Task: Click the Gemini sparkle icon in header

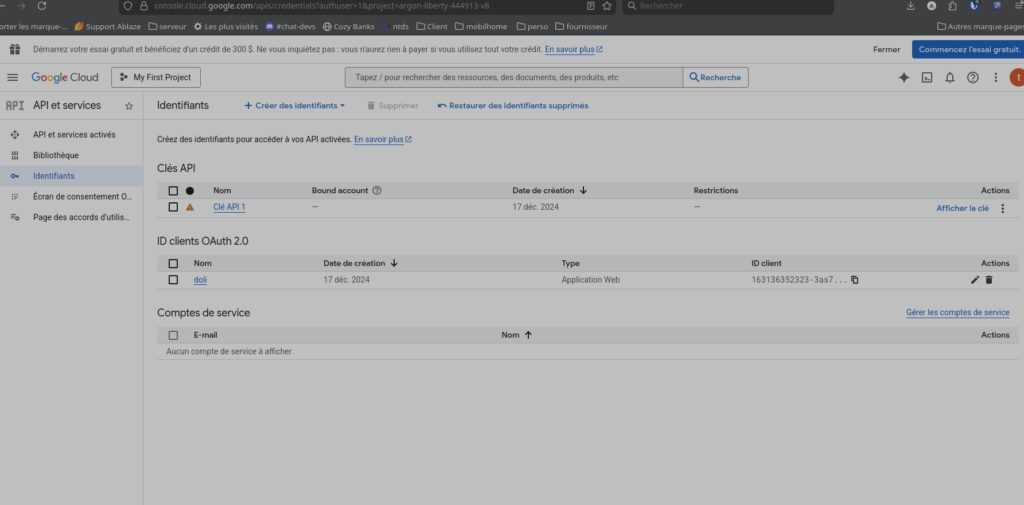Action: (904, 77)
